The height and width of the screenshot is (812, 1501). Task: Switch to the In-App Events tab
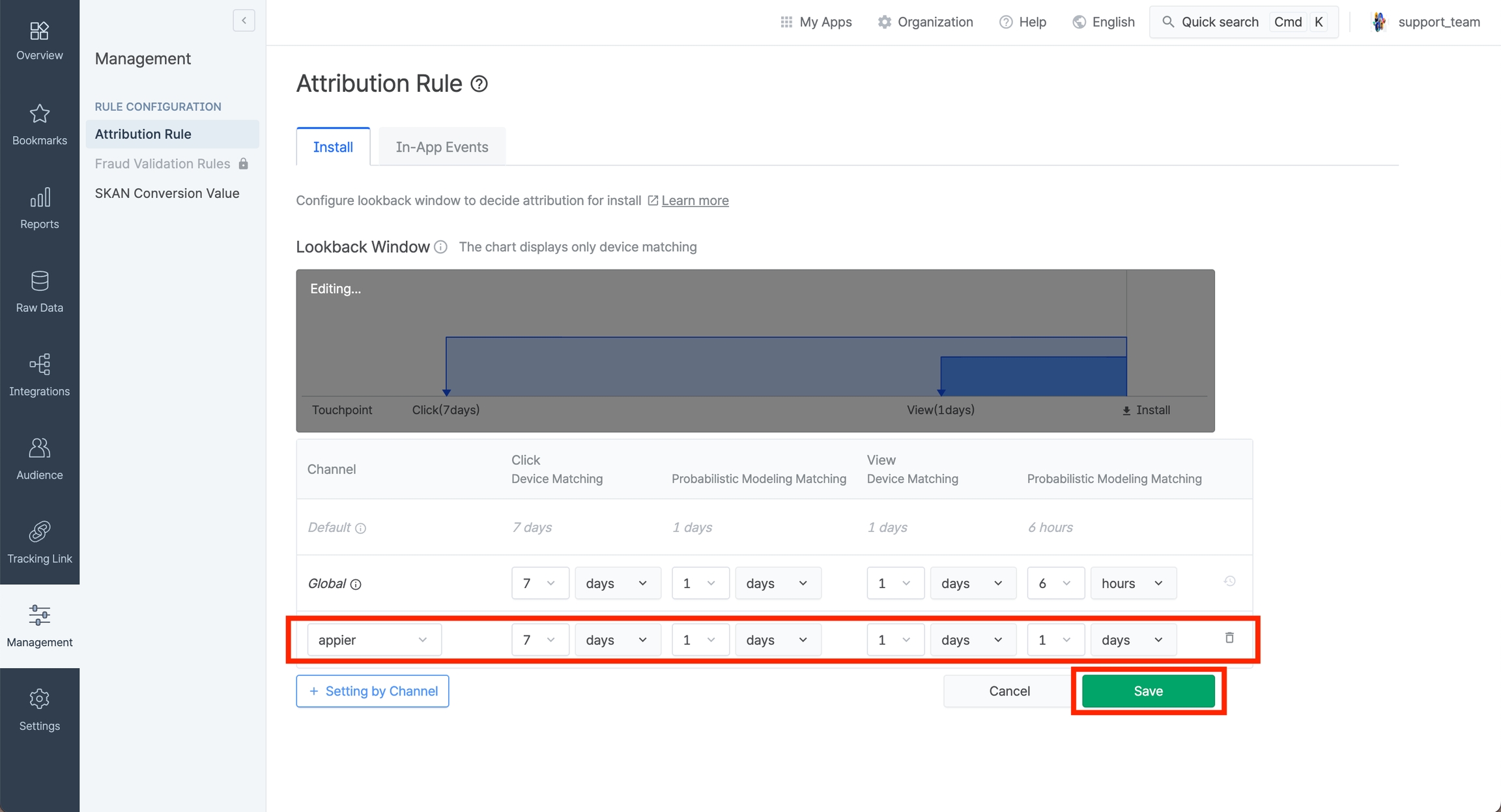(442, 147)
